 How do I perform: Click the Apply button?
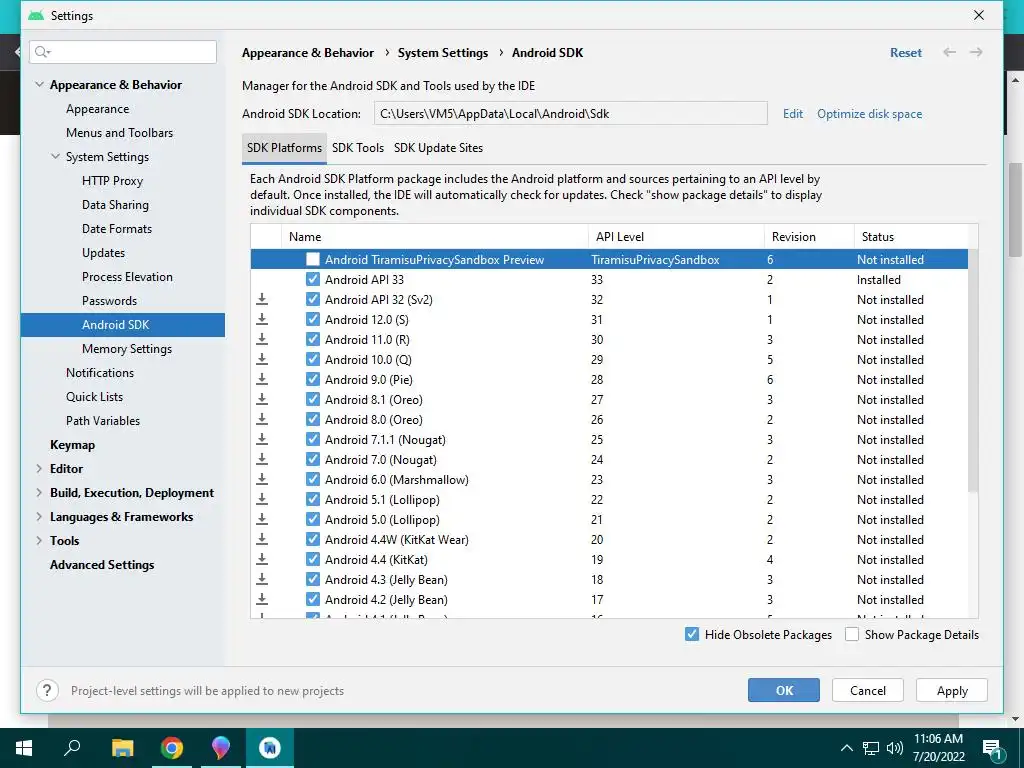pyautogui.click(x=952, y=690)
